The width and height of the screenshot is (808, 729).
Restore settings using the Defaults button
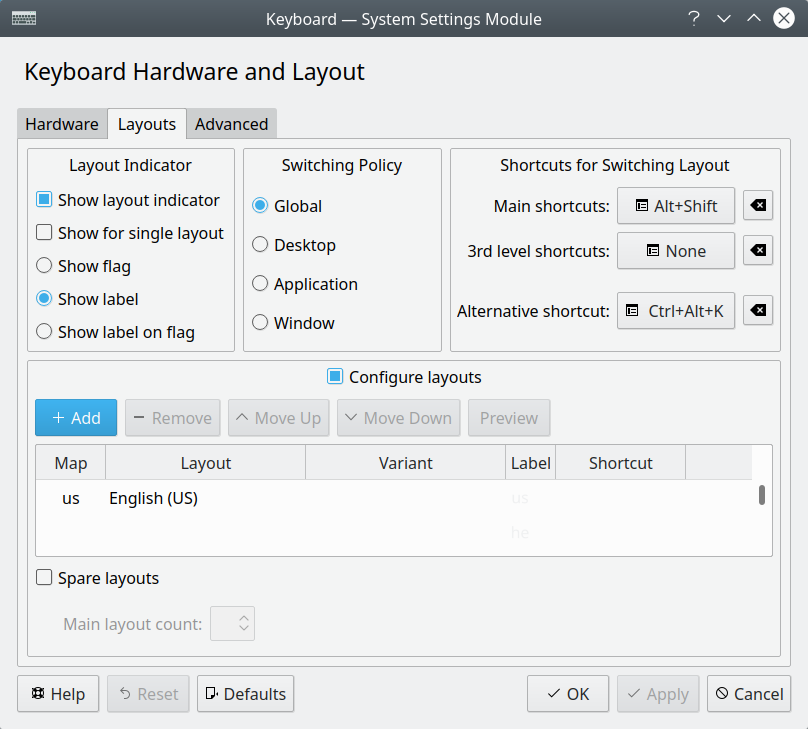(245, 693)
